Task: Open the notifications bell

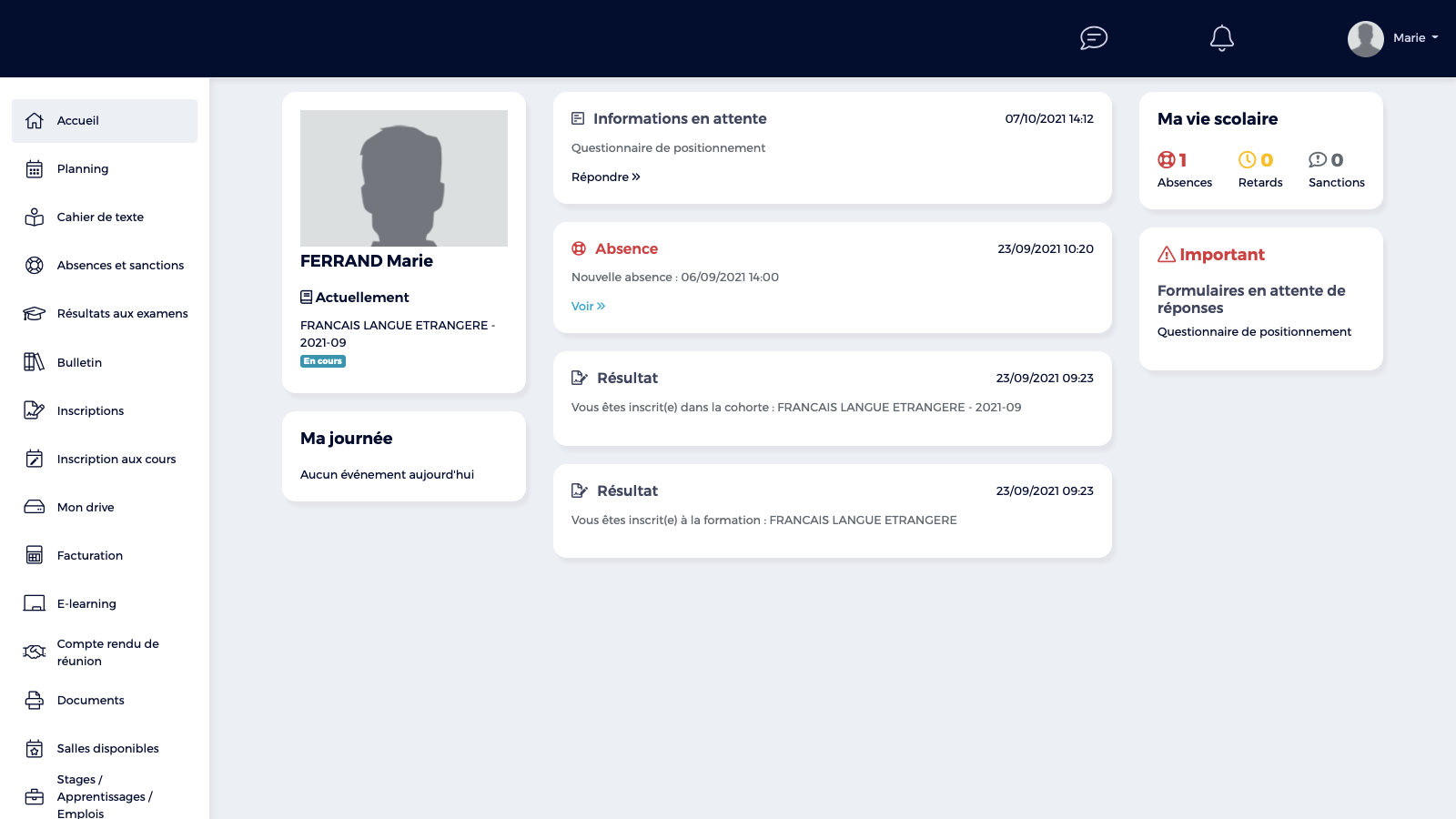Action: tap(1221, 38)
